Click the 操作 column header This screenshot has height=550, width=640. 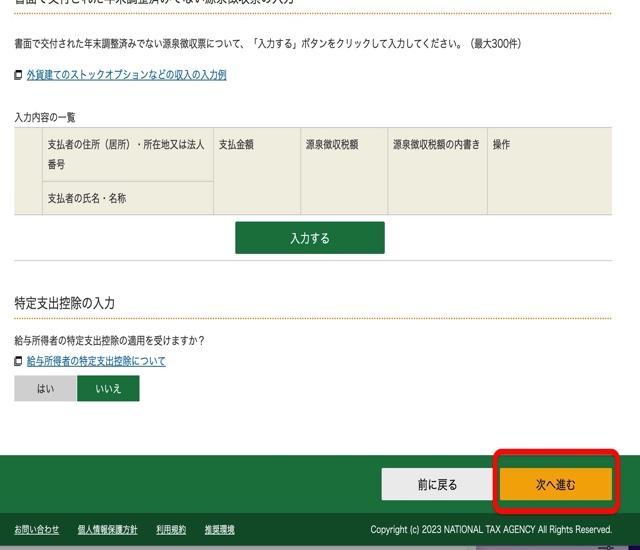(x=501, y=145)
